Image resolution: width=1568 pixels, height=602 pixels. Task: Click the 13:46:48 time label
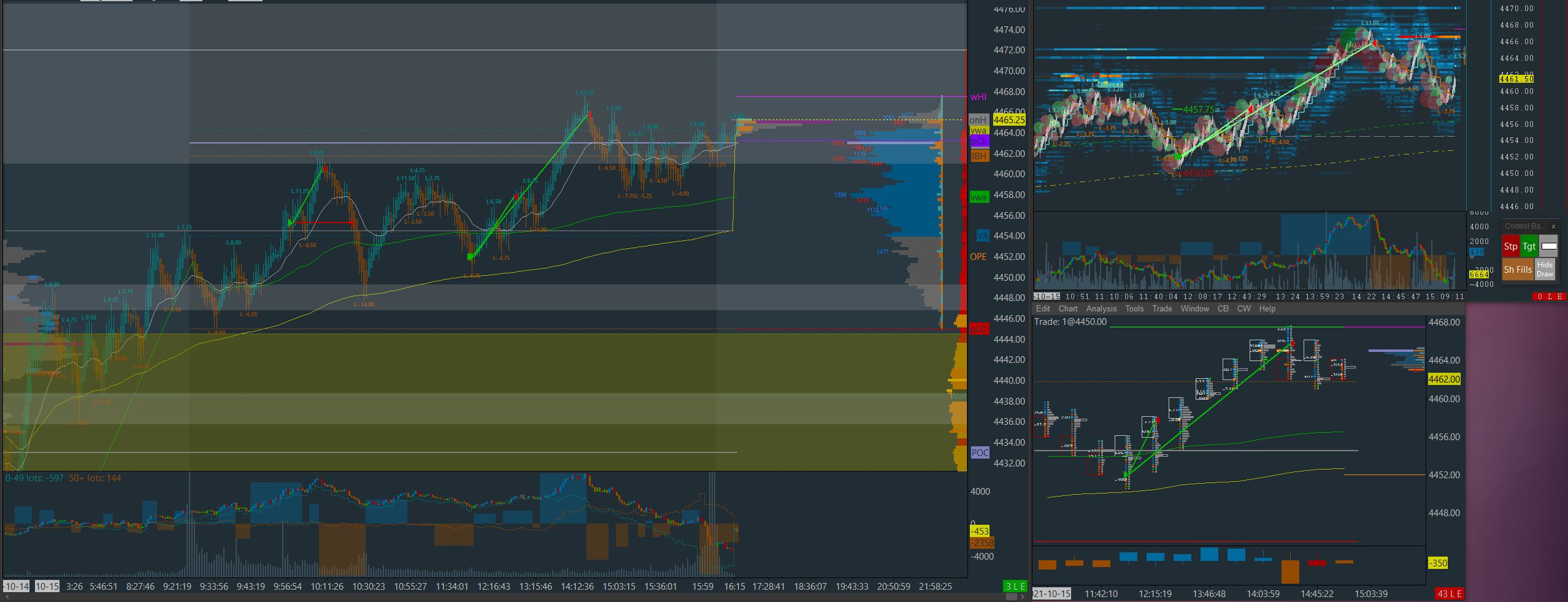[x=1209, y=594]
